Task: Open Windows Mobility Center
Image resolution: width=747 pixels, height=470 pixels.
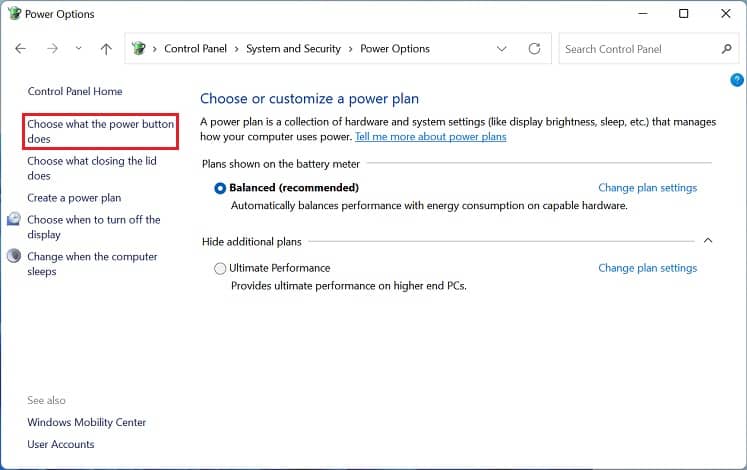Action: (x=87, y=422)
